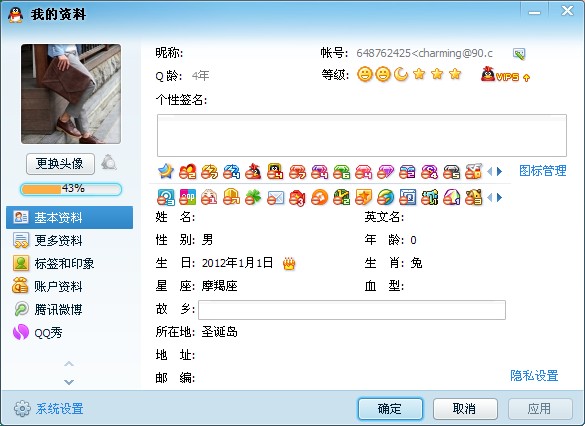Viewport: 585px width, 426px height.
Task: Click the location value 圣诞岛
Action: pyautogui.click(x=219, y=332)
